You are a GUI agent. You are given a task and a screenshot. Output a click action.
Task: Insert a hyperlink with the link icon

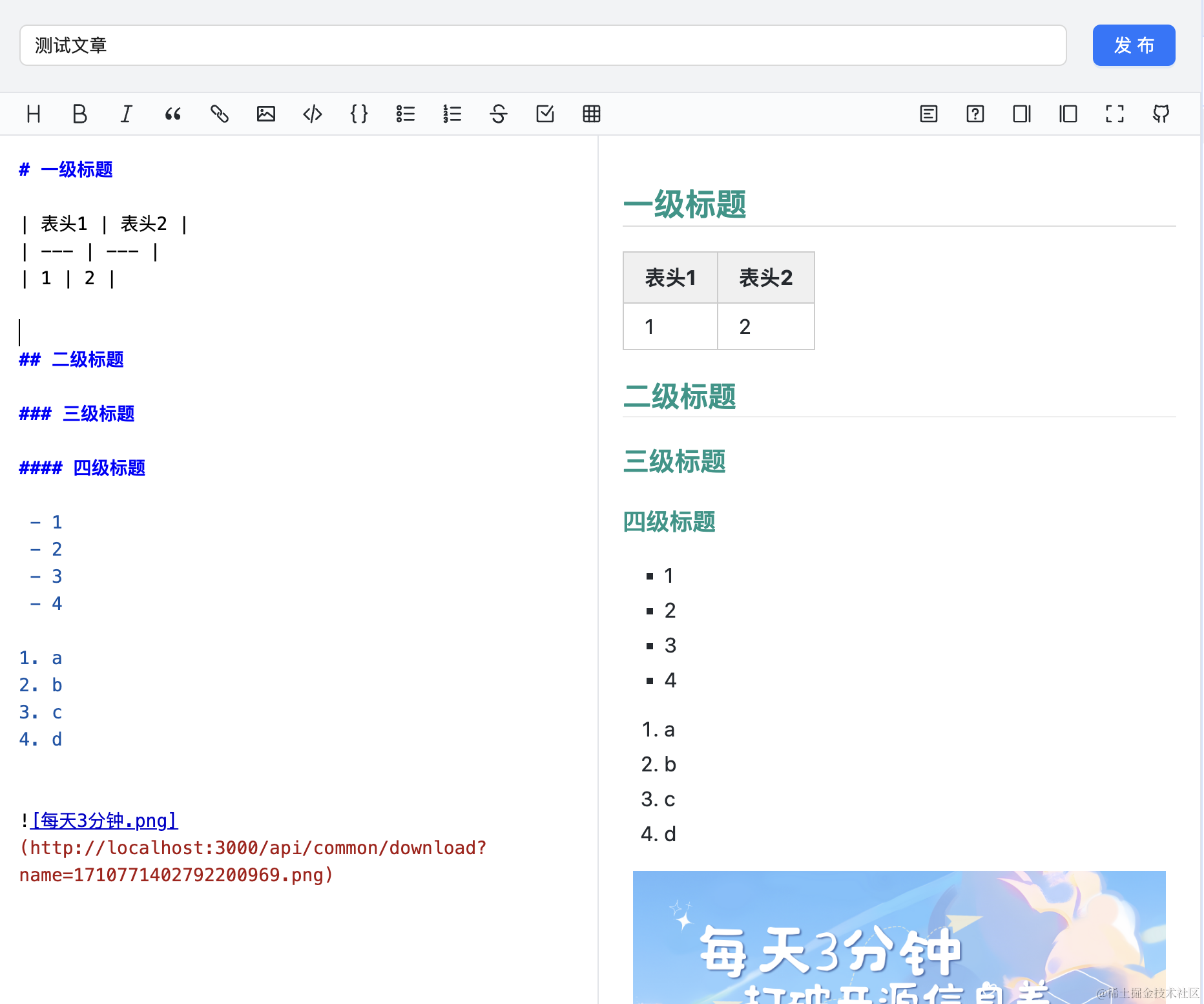point(220,114)
